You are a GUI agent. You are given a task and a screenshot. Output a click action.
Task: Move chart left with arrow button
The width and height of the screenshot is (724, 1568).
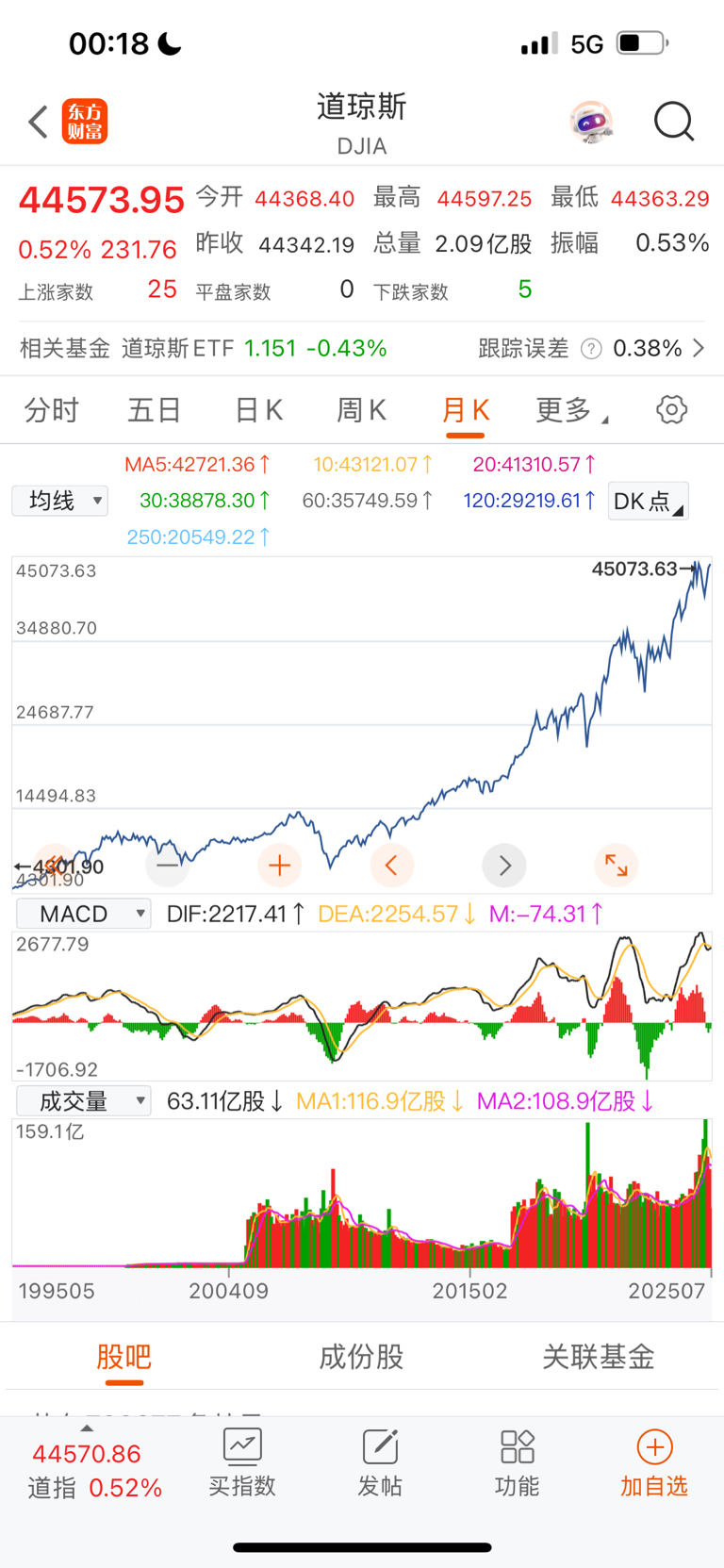pyautogui.click(x=392, y=865)
